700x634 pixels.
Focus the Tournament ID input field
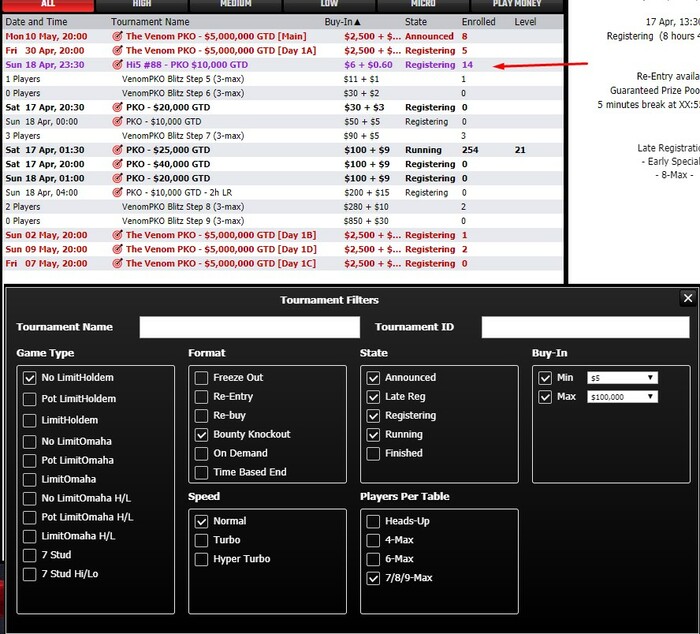click(x=585, y=327)
